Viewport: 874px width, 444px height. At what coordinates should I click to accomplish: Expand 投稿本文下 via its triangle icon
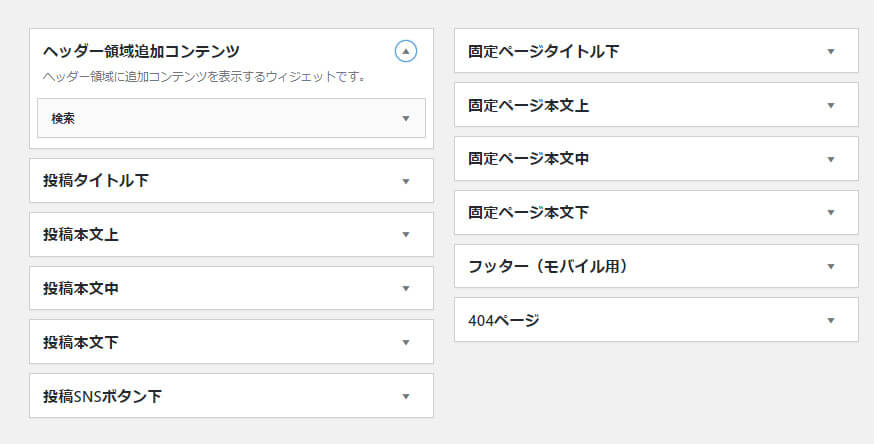coord(406,343)
